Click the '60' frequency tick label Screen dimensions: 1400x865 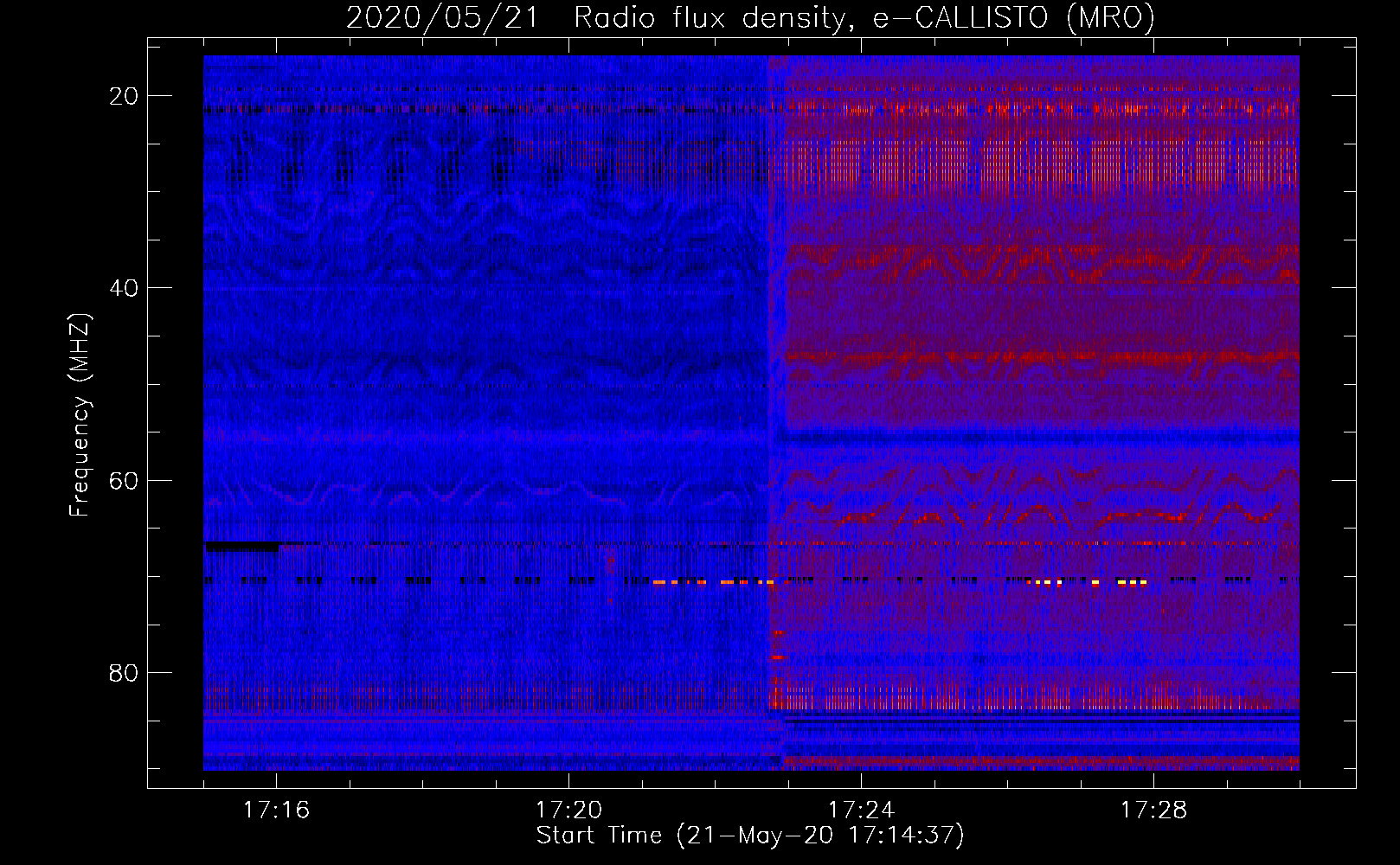(124, 481)
